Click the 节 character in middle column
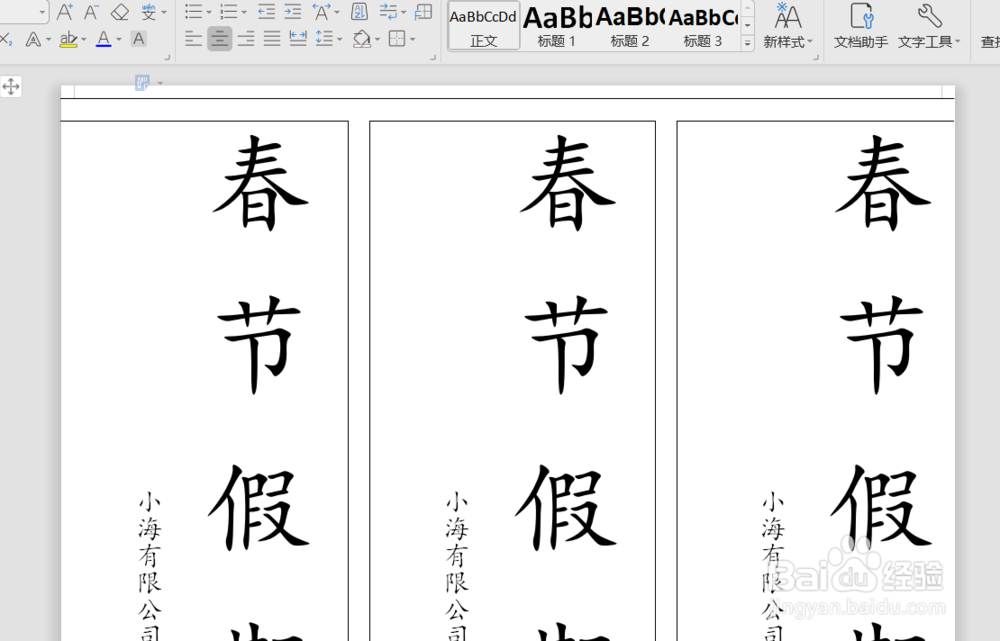The width and height of the screenshot is (1000, 641). (x=566, y=344)
